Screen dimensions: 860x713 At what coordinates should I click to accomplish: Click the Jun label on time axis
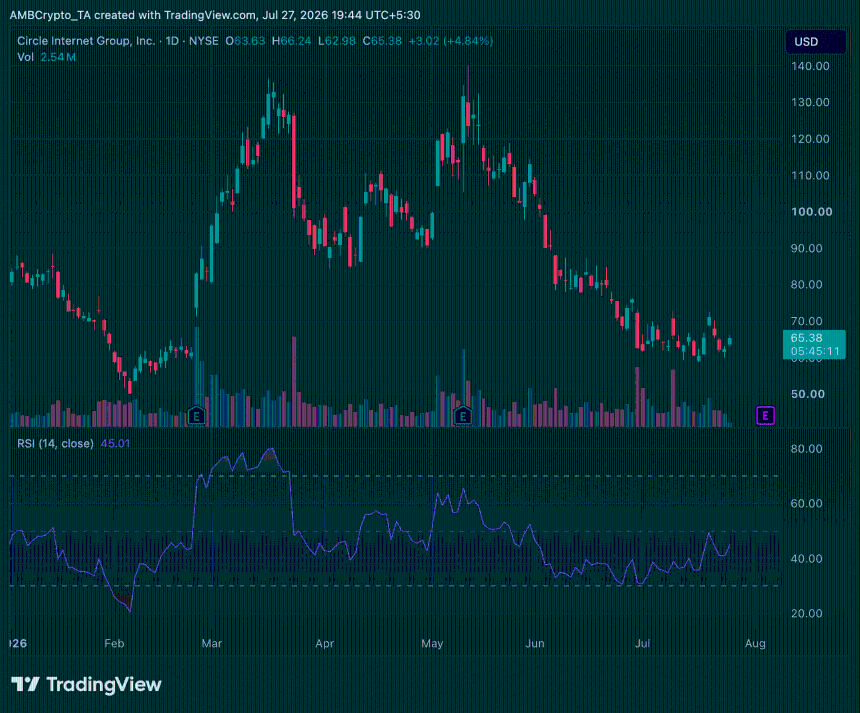click(x=535, y=643)
